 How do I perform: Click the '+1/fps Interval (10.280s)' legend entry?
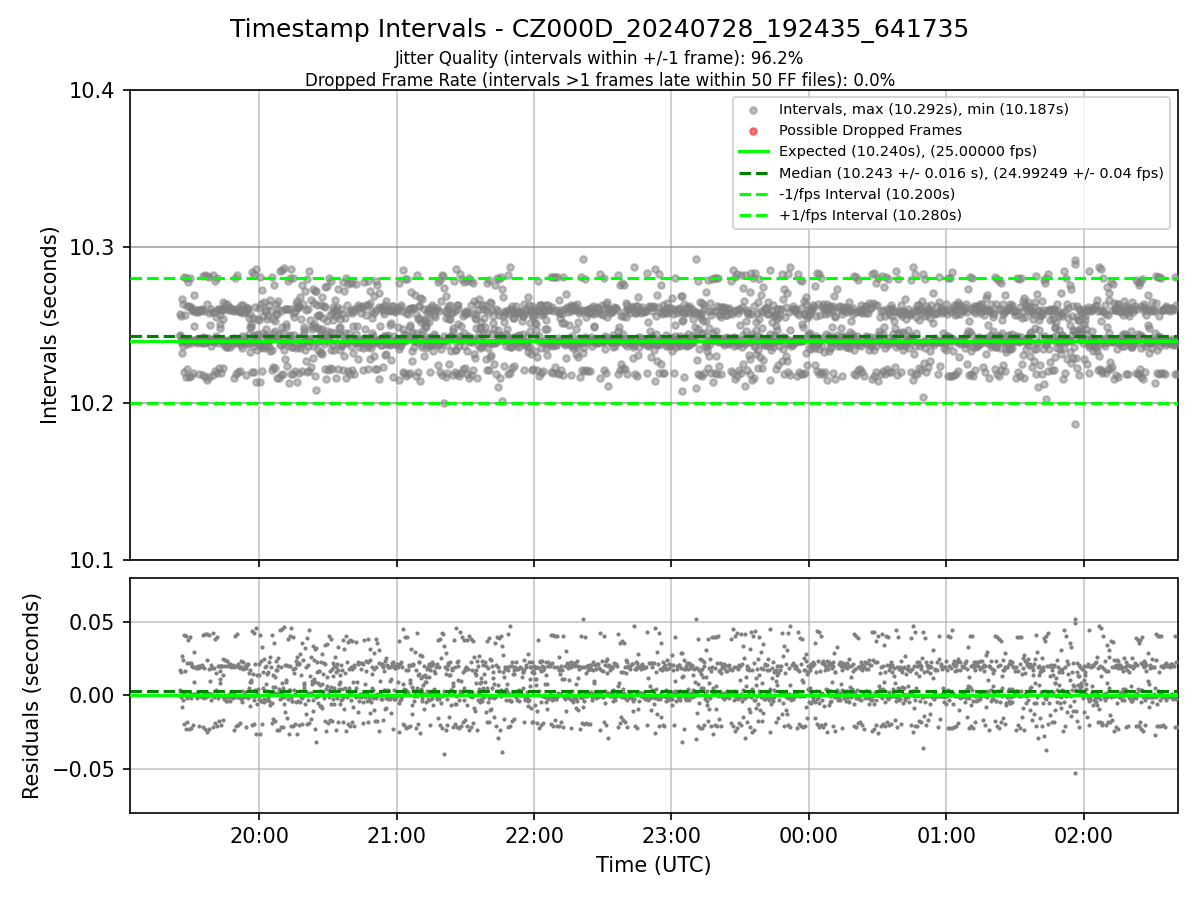(870, 215)
